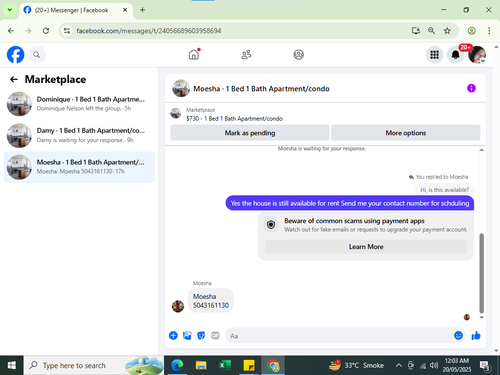500x375 pixels.
Task: Open Chrome three-dot menu
Action: (489, 31)
